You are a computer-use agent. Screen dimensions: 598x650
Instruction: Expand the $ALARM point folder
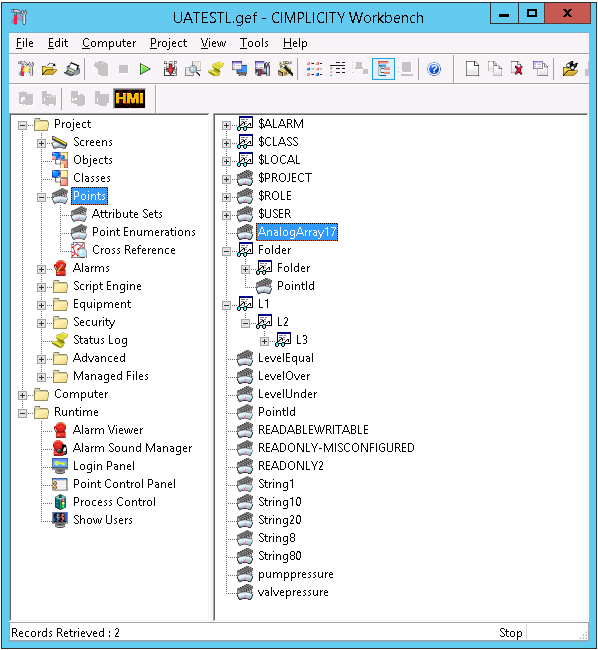click(x=226, y=125)
